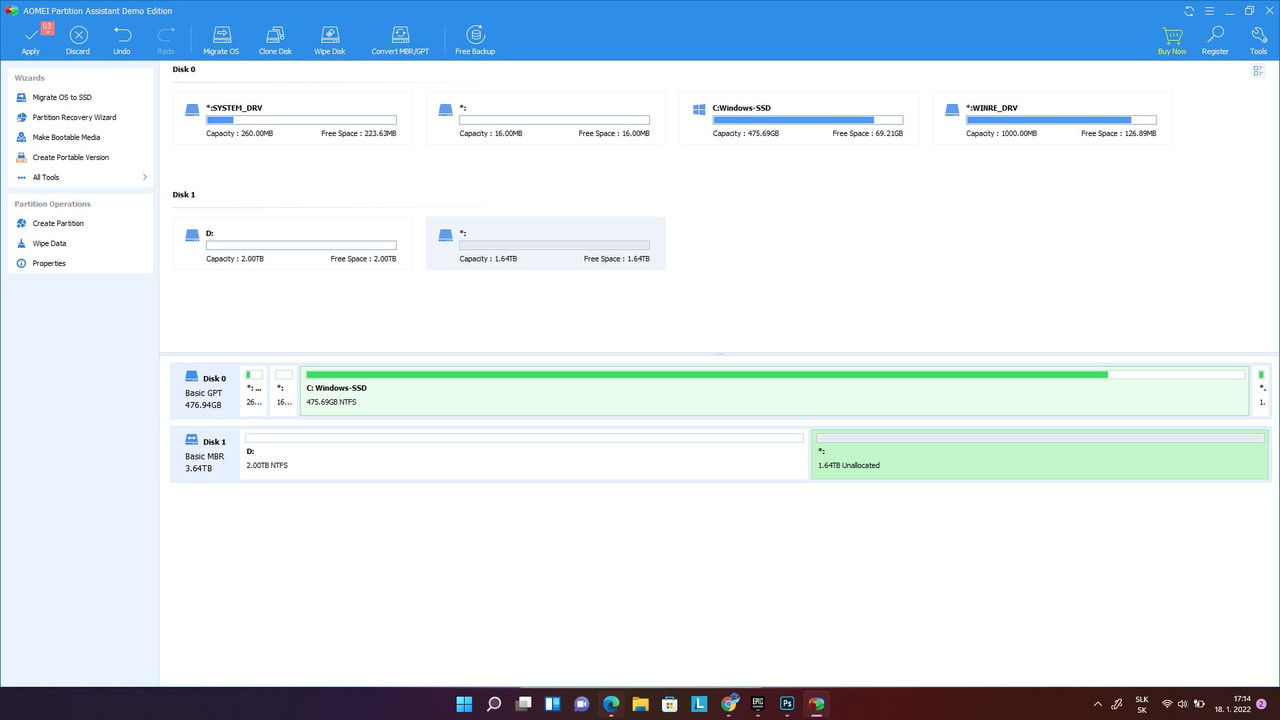1280x720 pixels.
Task: Open Windows taskbar search
Action: click(494, 703)
